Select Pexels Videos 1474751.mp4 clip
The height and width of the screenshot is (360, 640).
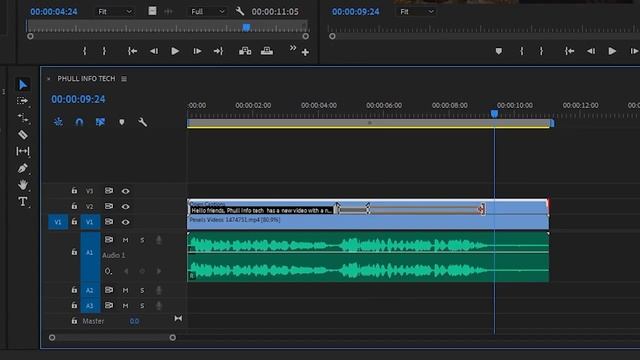coord(368,222)
